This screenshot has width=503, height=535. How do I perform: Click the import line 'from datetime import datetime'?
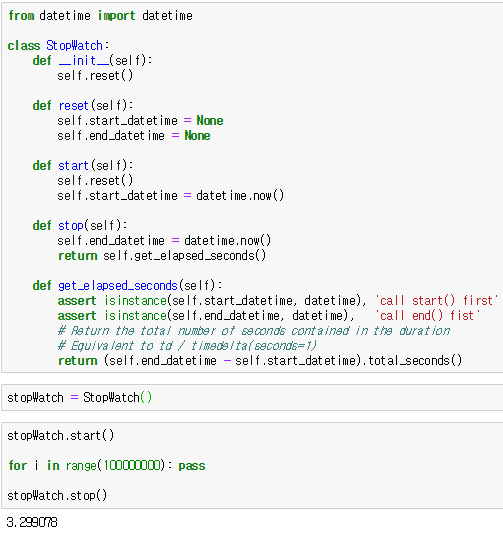pyautogui.click(x=100, y=16)
